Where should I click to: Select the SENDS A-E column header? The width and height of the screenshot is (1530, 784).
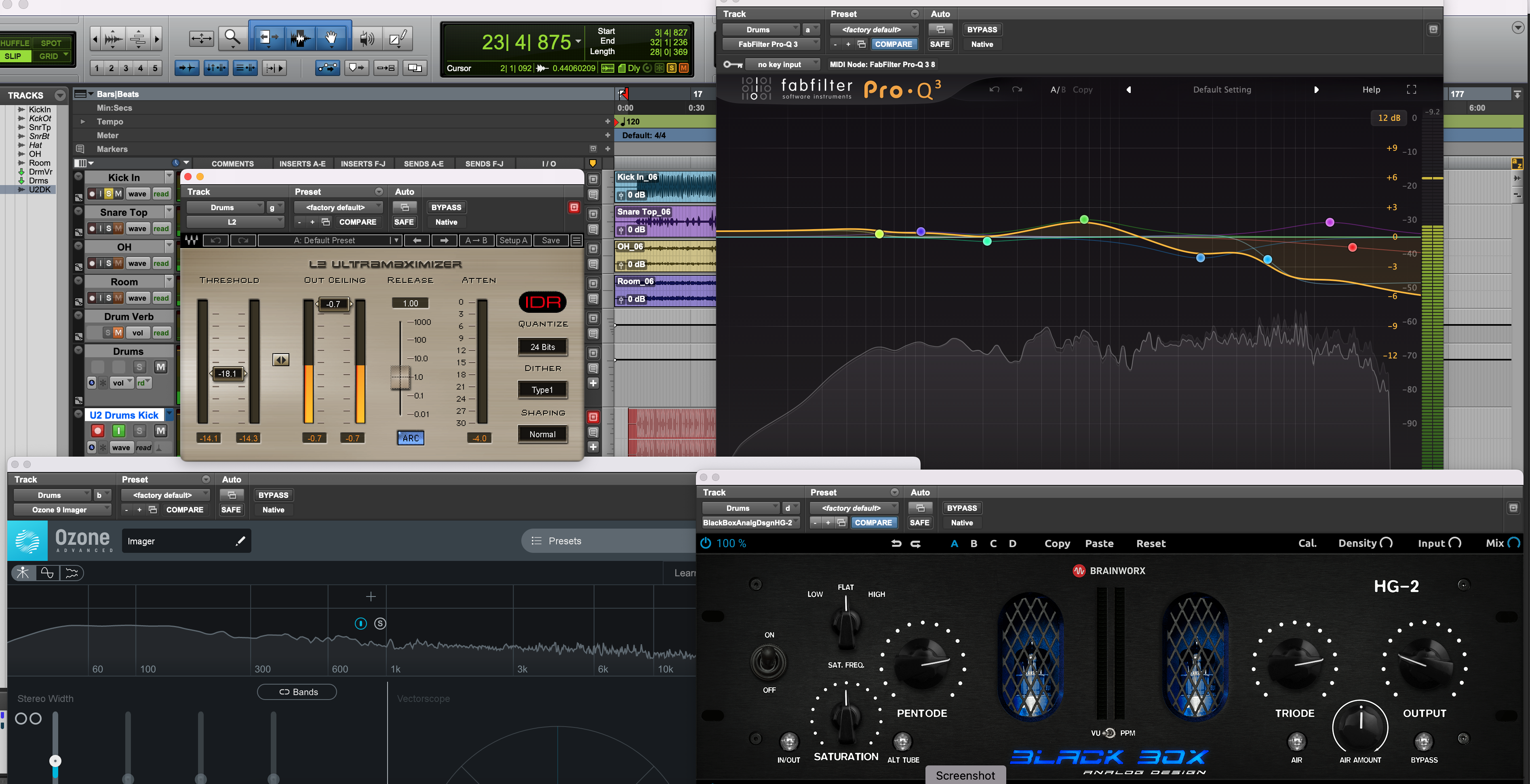[x=424, y=164]
